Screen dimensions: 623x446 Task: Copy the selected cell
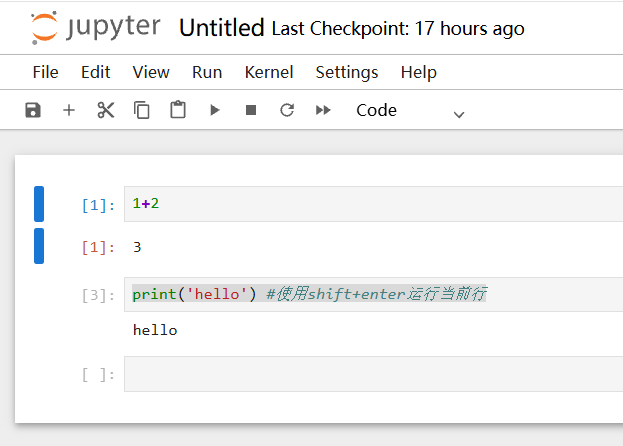tap(142, 110)
